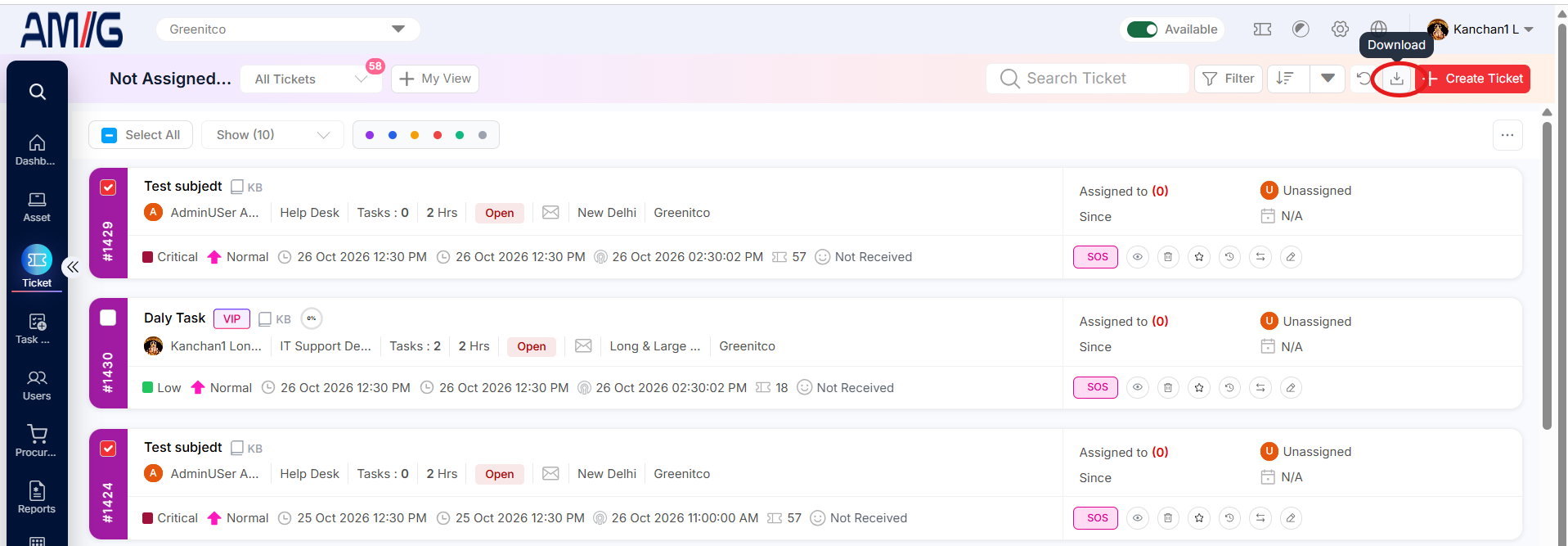Click the Download tickets icon
The height and width of the screenshot is (546, 1568).
(x=1397, y=79)
